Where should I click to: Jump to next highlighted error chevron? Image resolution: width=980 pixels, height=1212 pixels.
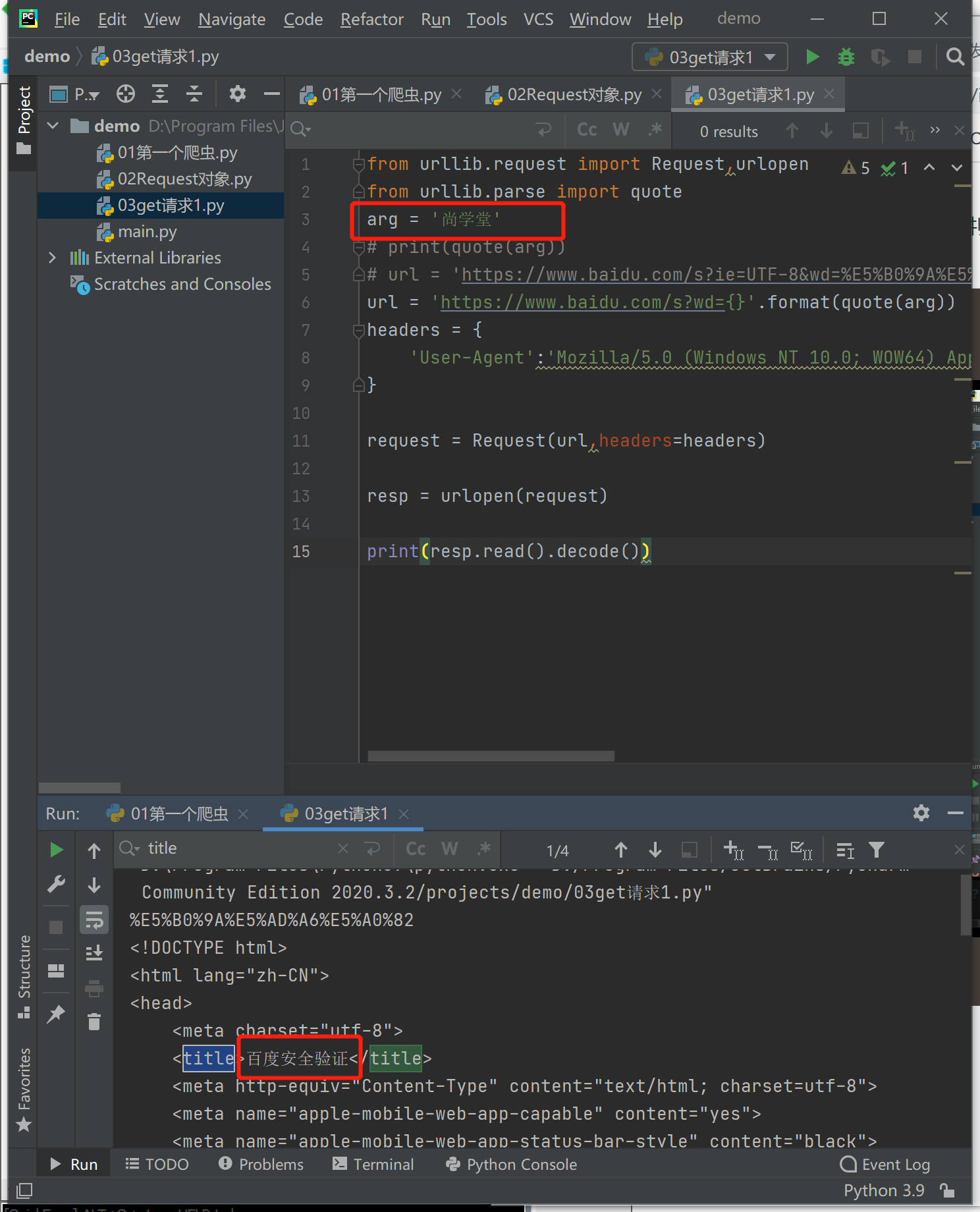[957, 167]
